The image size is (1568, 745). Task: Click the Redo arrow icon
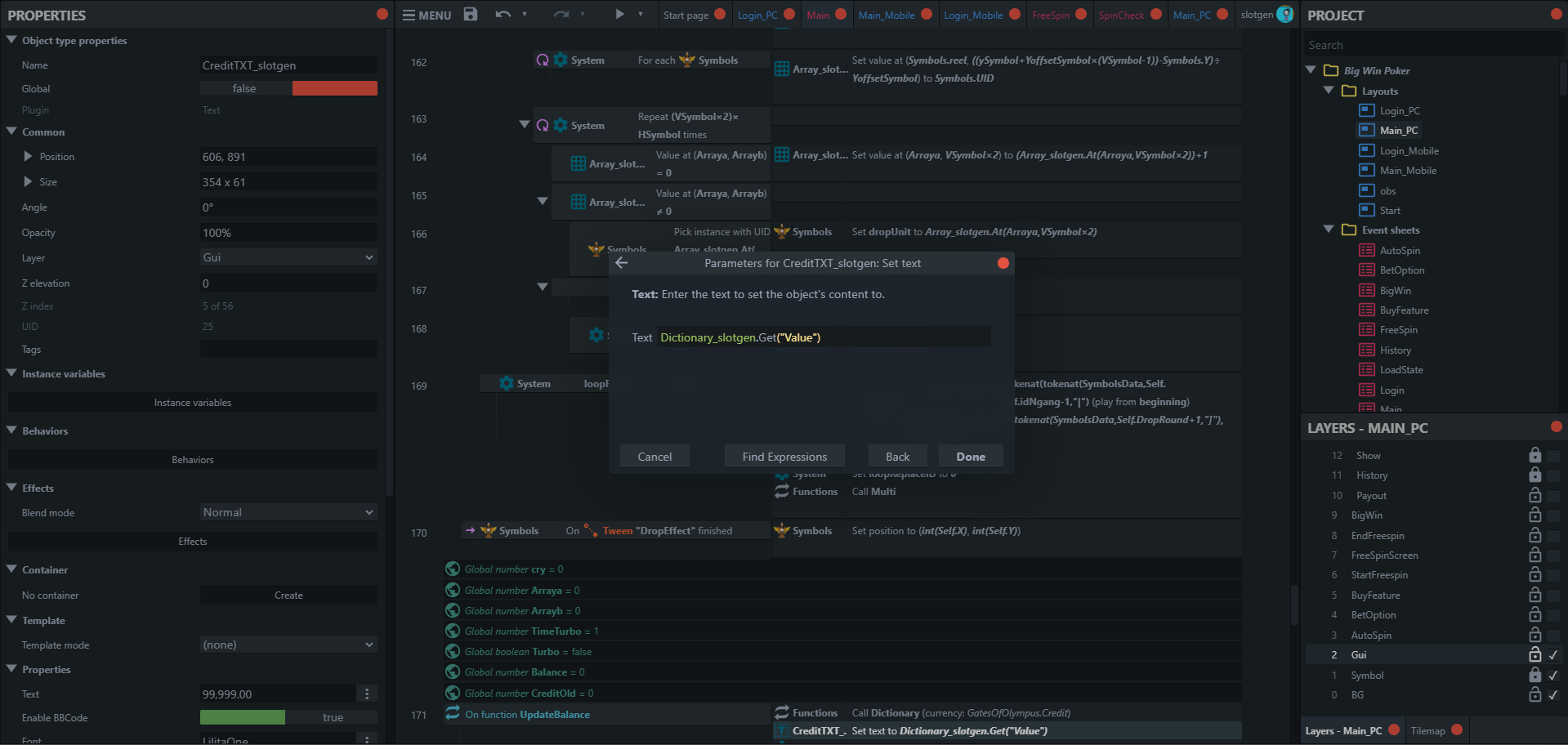pyautogui.click(x=561, y=14)
